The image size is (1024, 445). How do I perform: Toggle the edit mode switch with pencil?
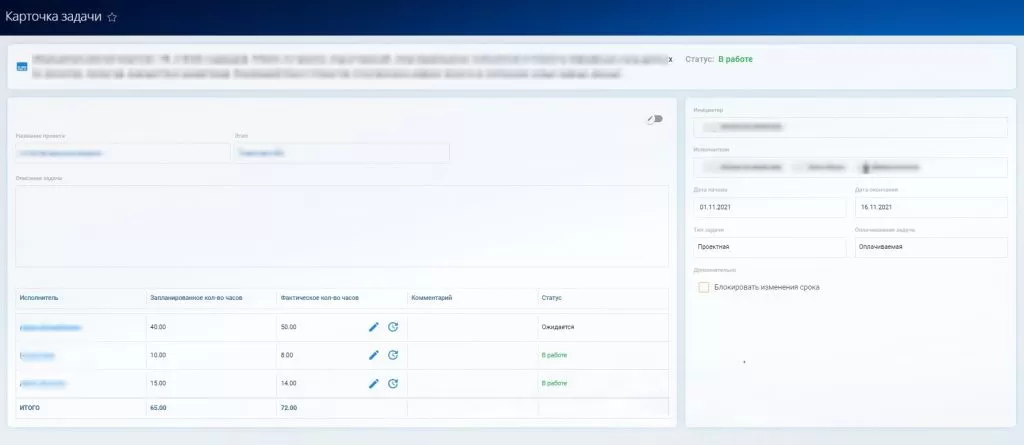point(654,119)
